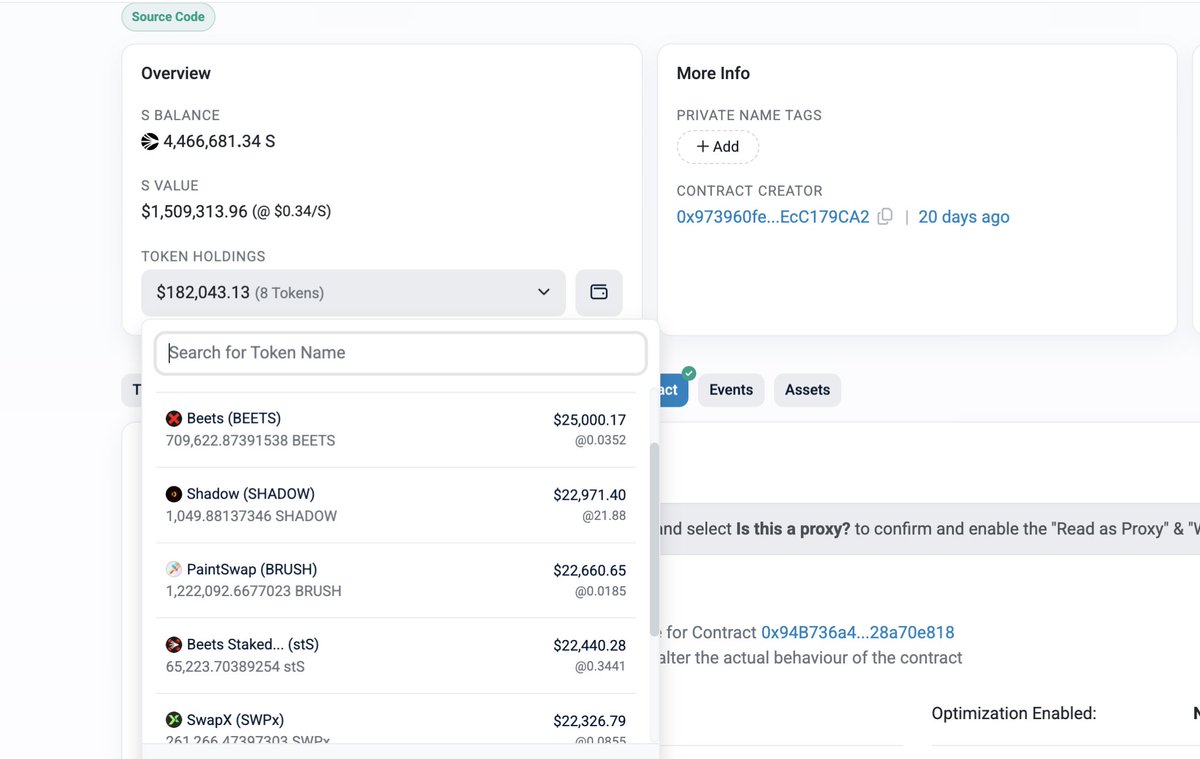Click the S balance Sonic logo
The image size is (1200, 759).
point(150,142)
